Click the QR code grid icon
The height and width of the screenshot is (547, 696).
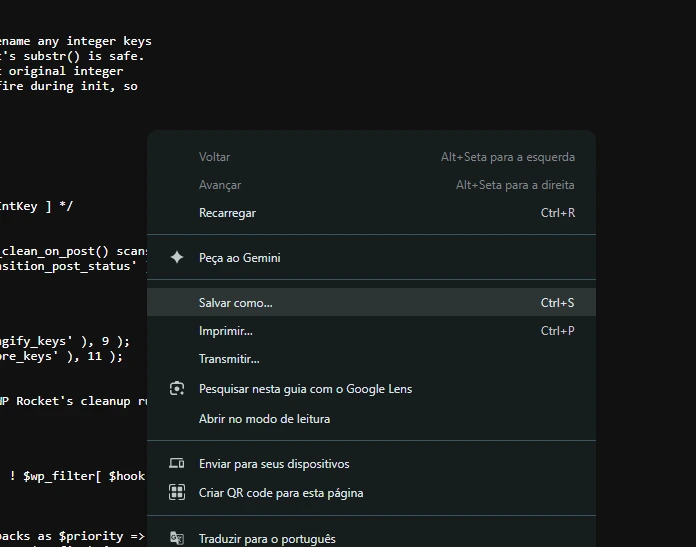tap(177, 492)
